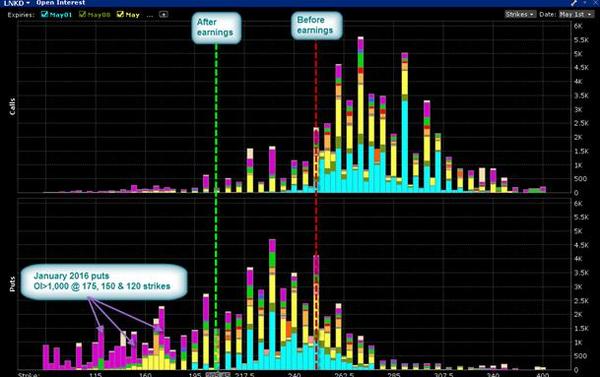Click the add expiry plus icon
Viewport: 600px width, 377px height.
click(163, 15)
